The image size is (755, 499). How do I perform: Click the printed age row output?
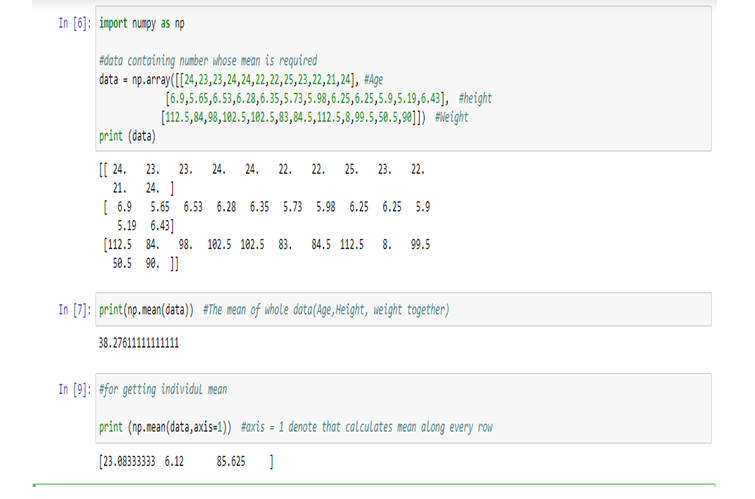[x=262, y=179]
